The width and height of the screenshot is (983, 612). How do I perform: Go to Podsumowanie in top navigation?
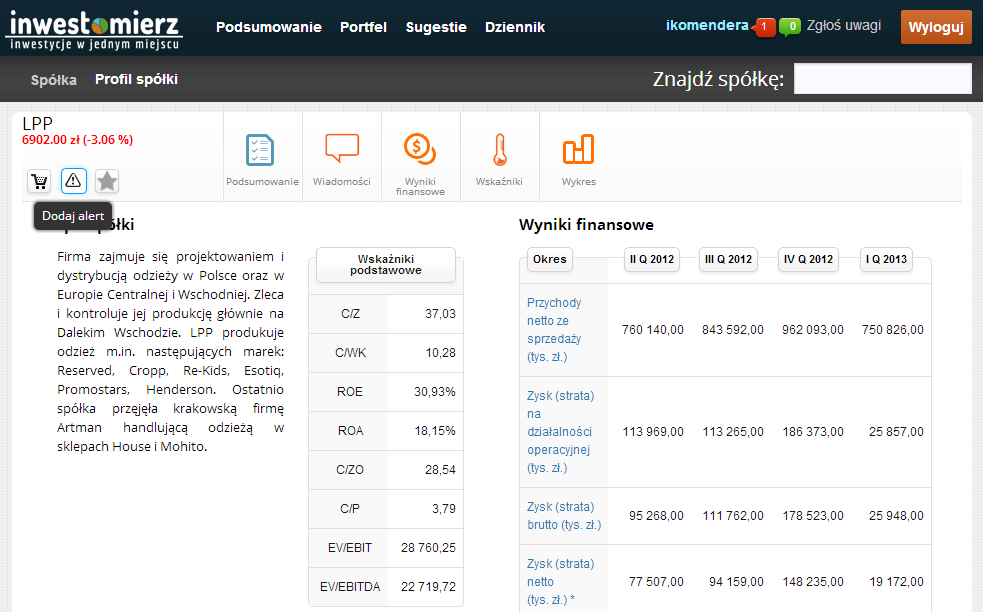tap(269, 27)
